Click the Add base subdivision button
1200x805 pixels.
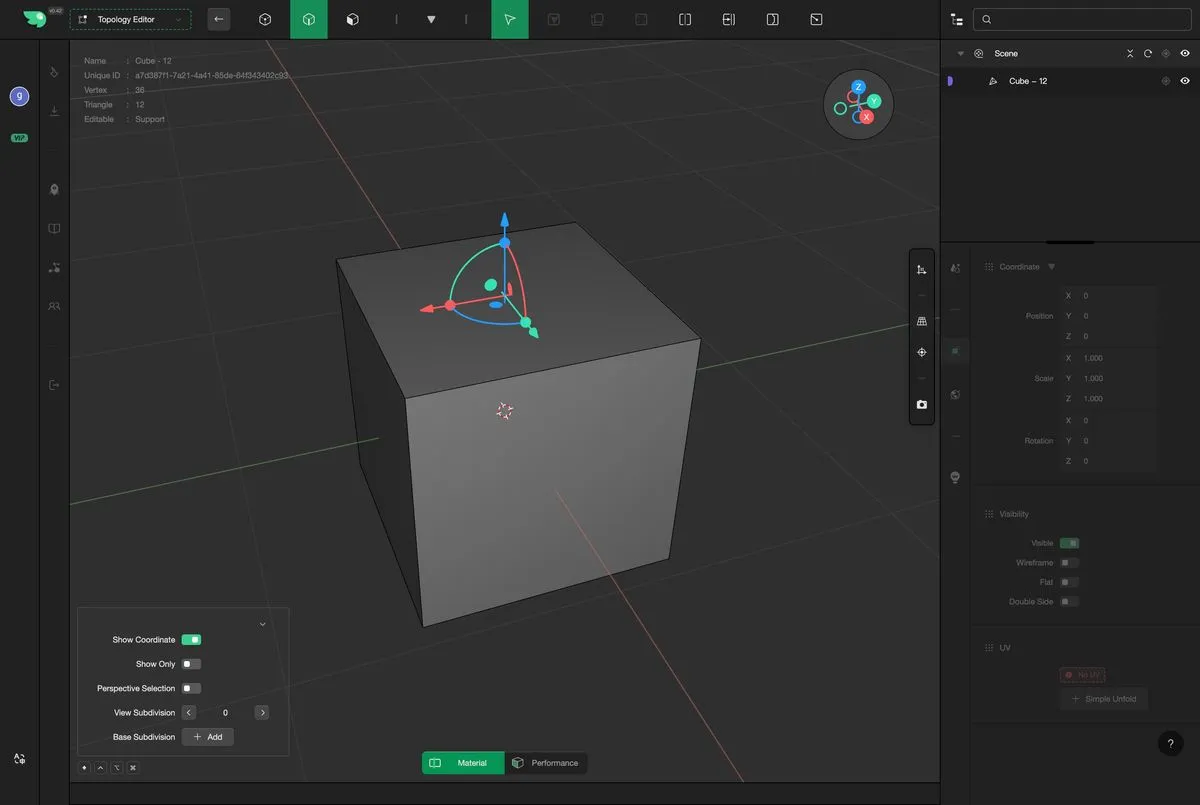208,737
